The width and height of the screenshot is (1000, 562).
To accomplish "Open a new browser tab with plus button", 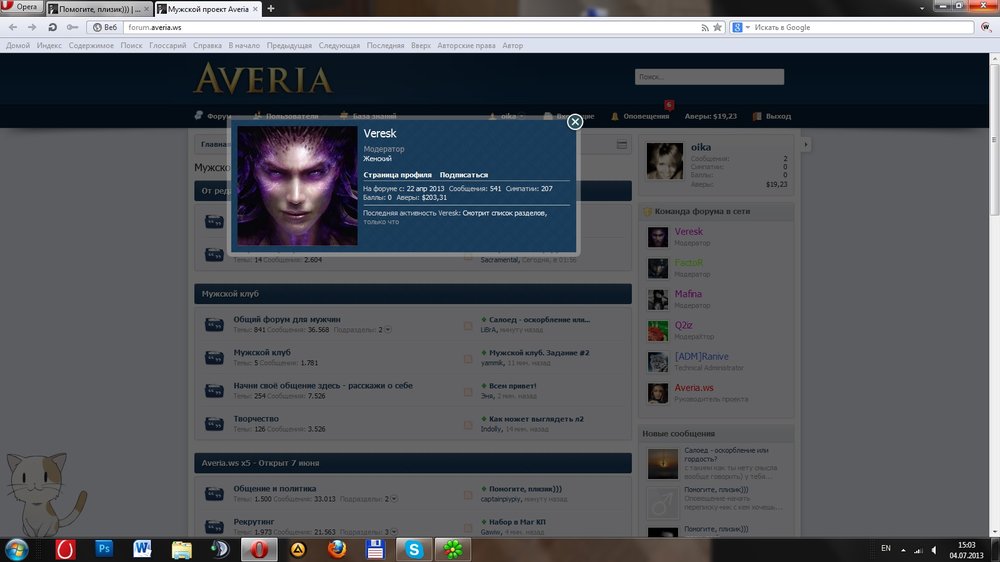I will (x=271, y=8).
